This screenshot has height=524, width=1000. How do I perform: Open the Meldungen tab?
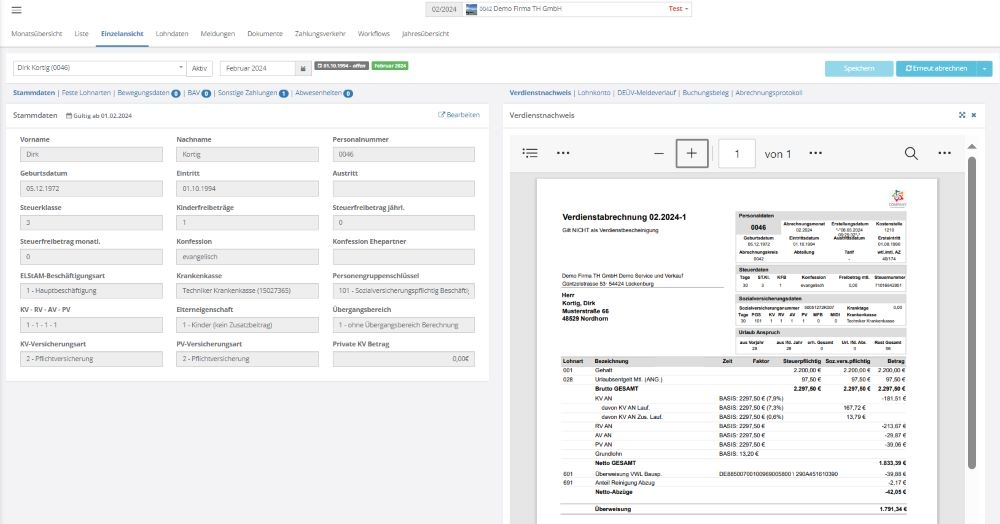pos(217,34)
